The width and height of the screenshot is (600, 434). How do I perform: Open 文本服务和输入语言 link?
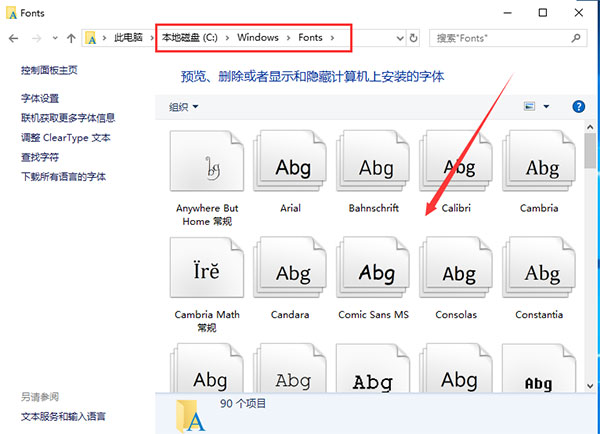[63, 416]
